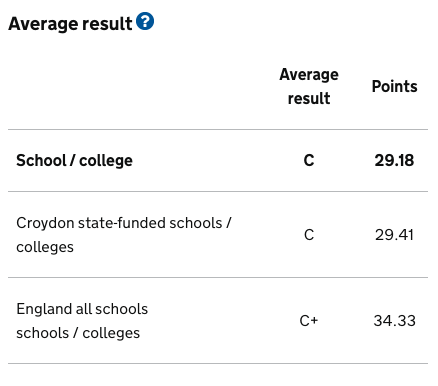Image resolution: width=438 pixels, height=386 pixels.
Task: Select England all schools row label
Action: pyautogui.click(x=82, y=321)
